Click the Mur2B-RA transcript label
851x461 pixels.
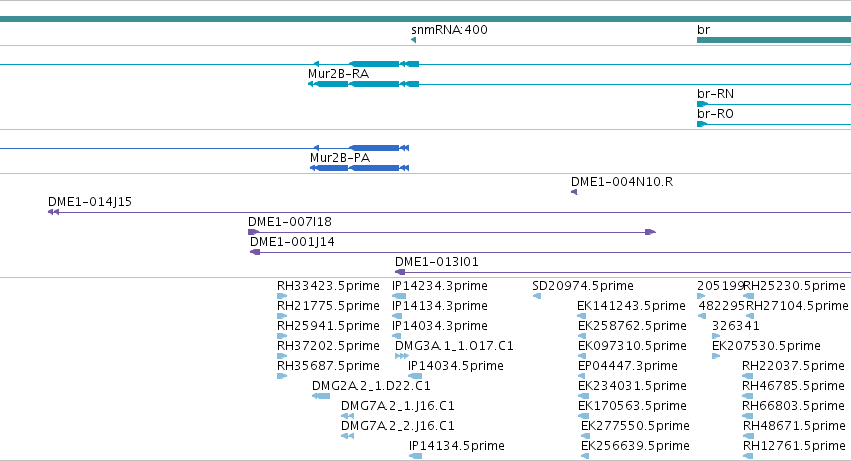[339, 74]
